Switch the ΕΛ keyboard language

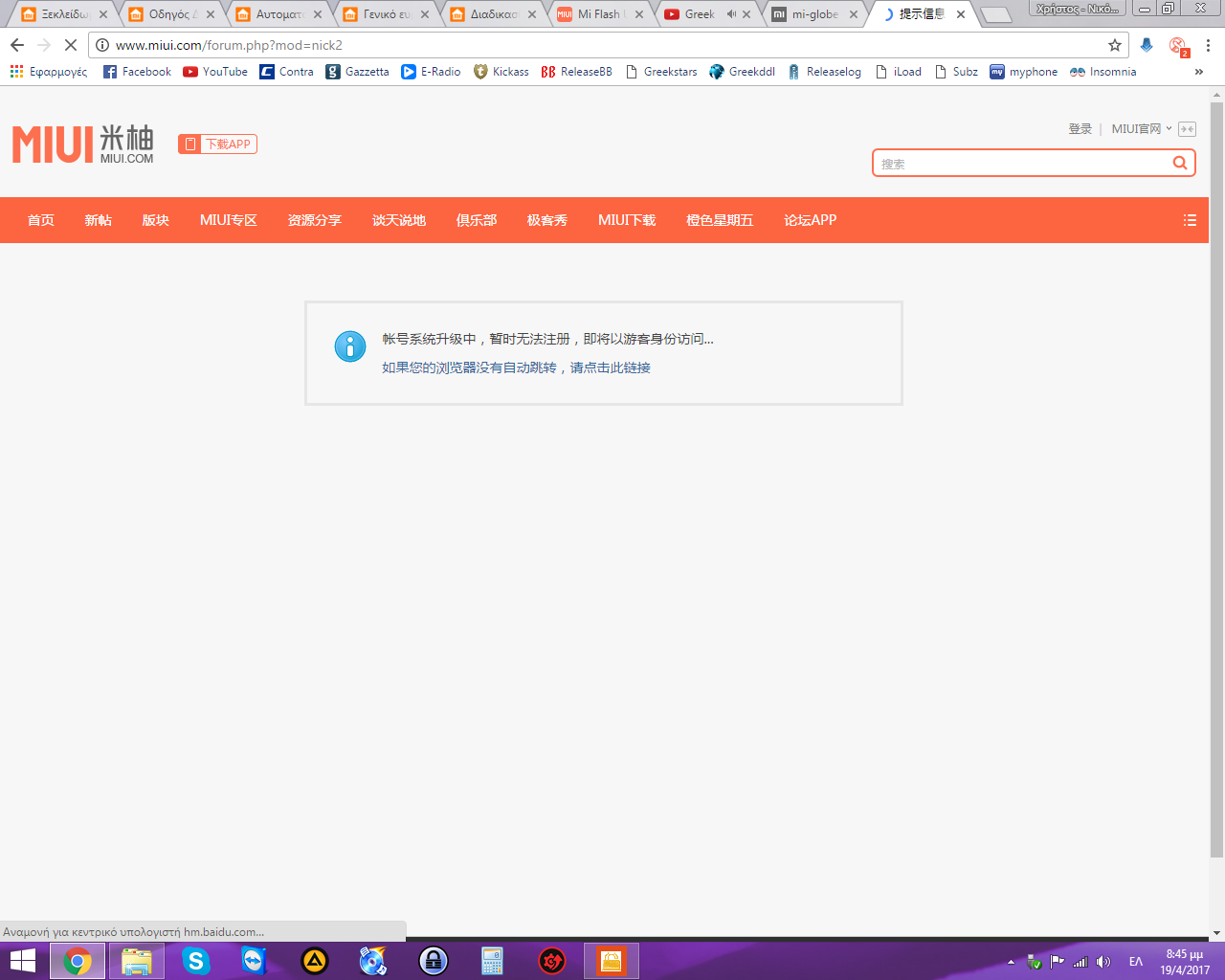[1136, 962]
